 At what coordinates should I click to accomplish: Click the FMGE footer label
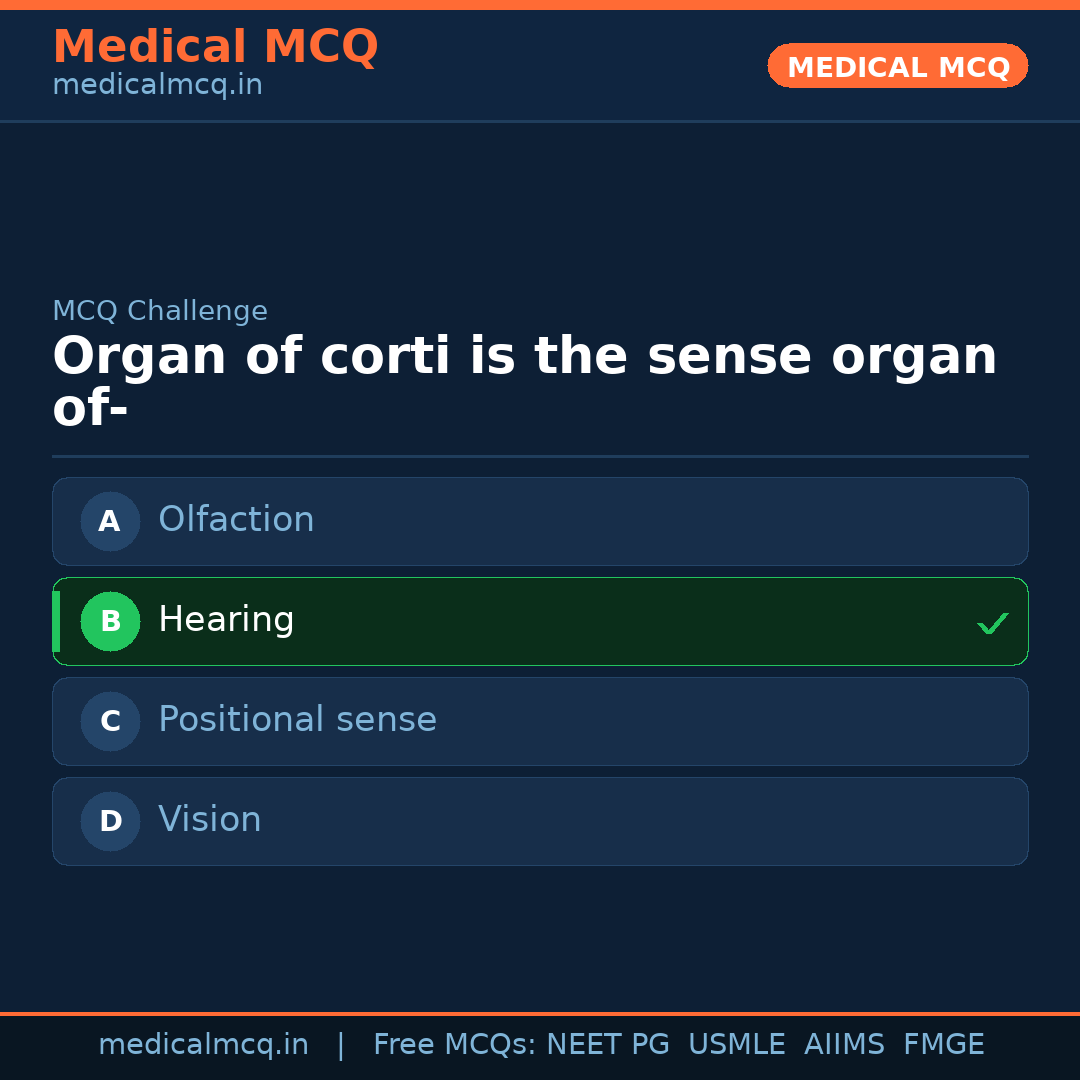click(x=943, y=1043)
